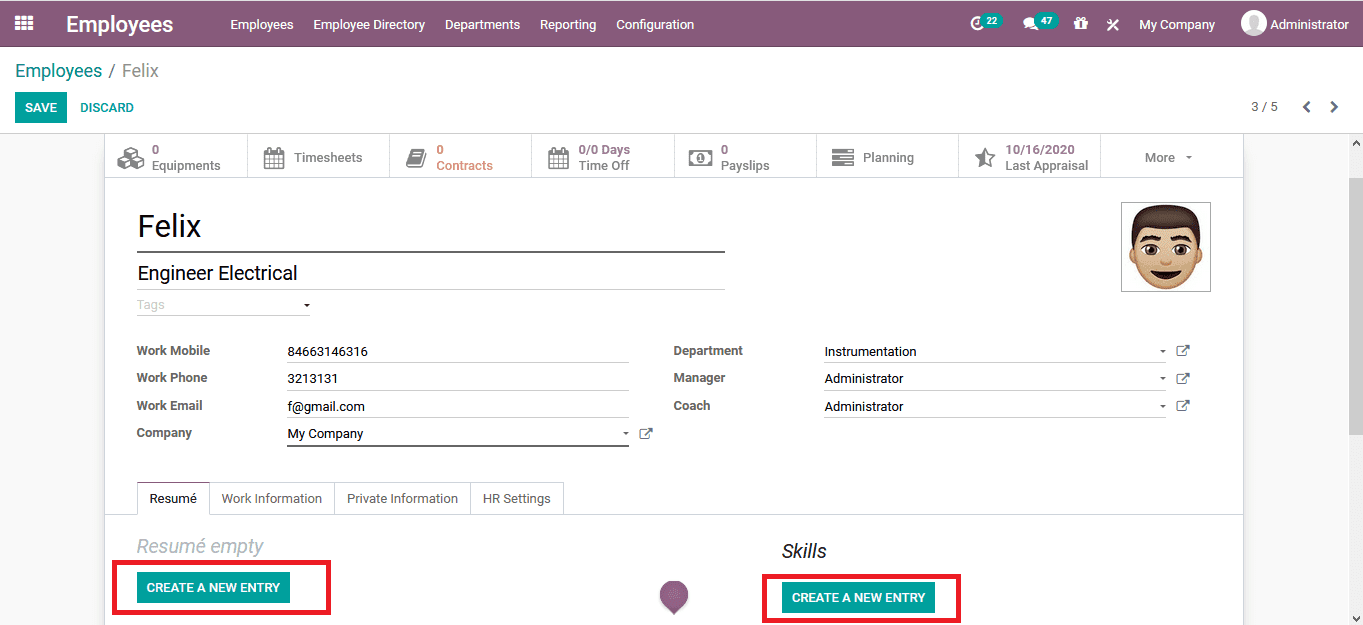Click the Administrator user name
Image resolution: width=1363 pixels, height=625 pixels.
(x=1309, y=24)
